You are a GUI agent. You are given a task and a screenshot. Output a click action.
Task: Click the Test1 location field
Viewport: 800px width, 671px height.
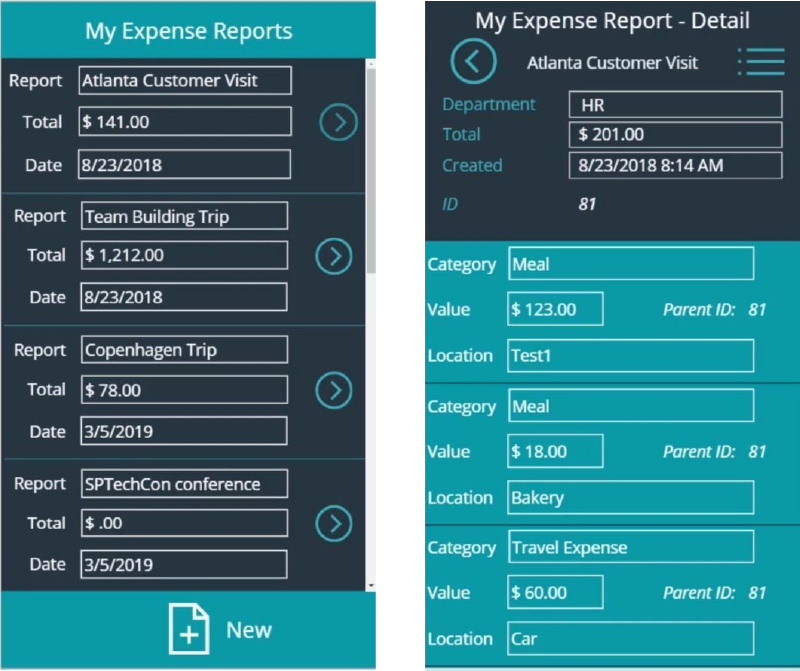pos(631,356)
